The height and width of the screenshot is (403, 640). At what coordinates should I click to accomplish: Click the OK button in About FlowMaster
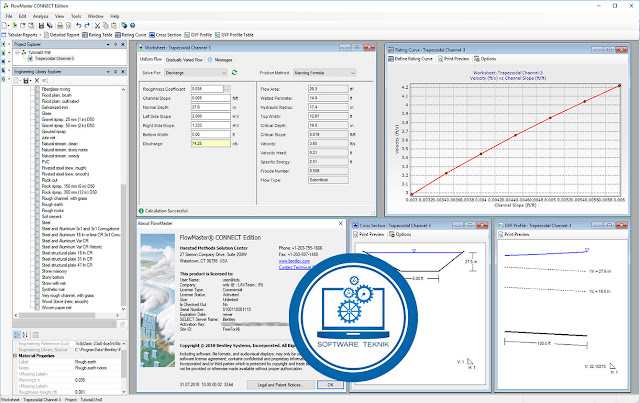point(330,385)
